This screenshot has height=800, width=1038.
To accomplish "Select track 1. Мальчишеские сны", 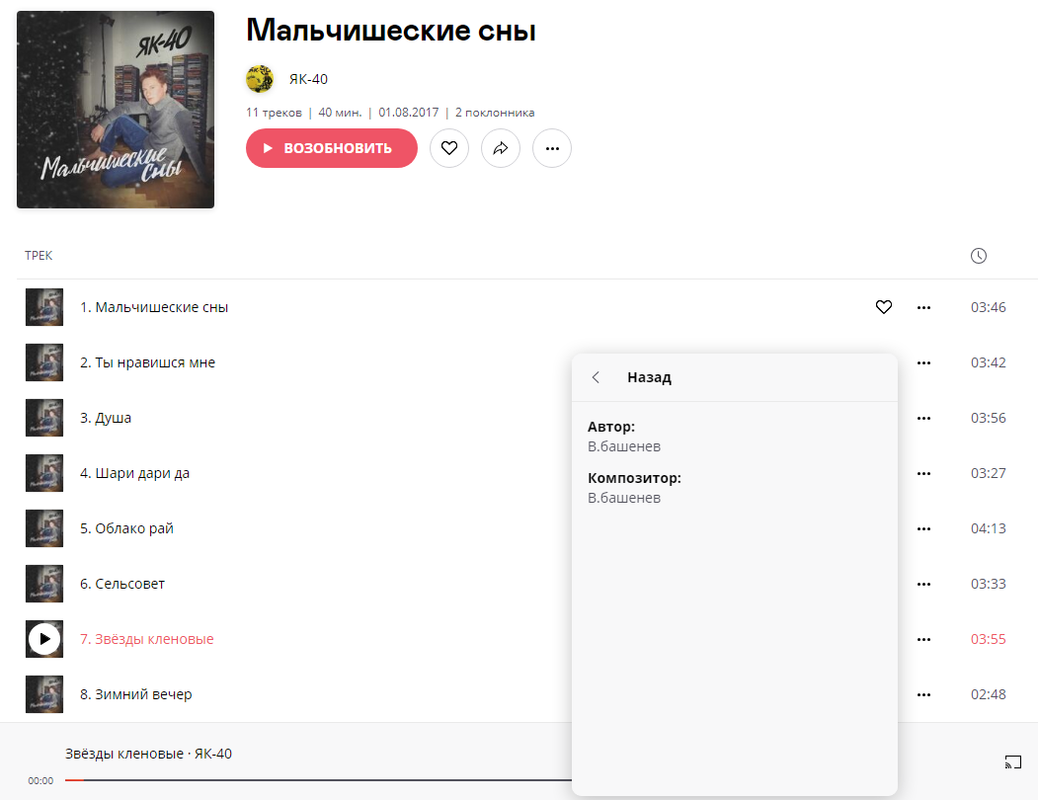I will pos(154,307).
